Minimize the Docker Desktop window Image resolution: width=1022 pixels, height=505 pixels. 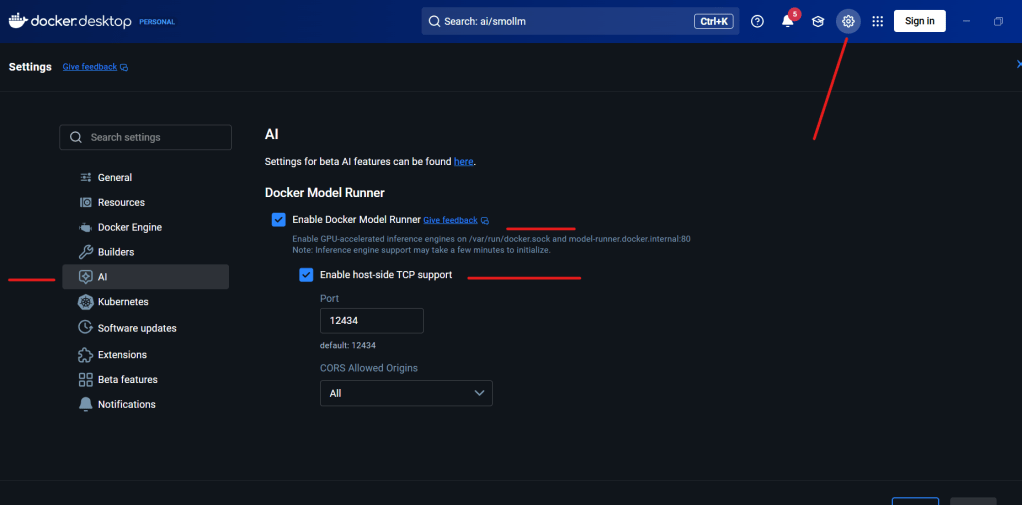point(967,22)
